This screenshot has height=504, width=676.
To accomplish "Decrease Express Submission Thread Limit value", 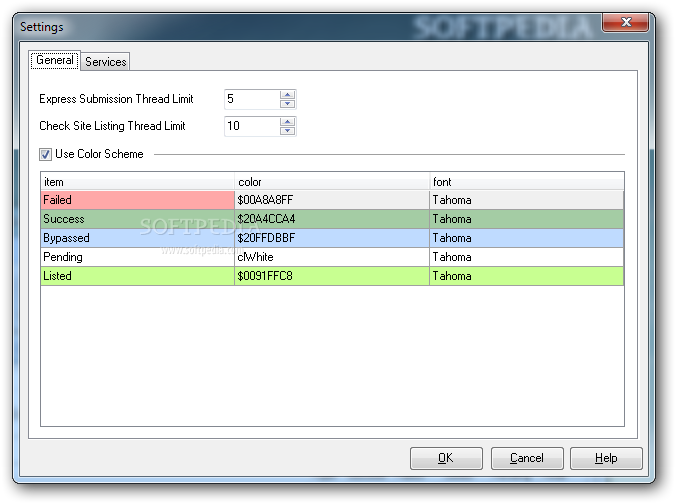I will pyautogui.click(x=288, y=104).
